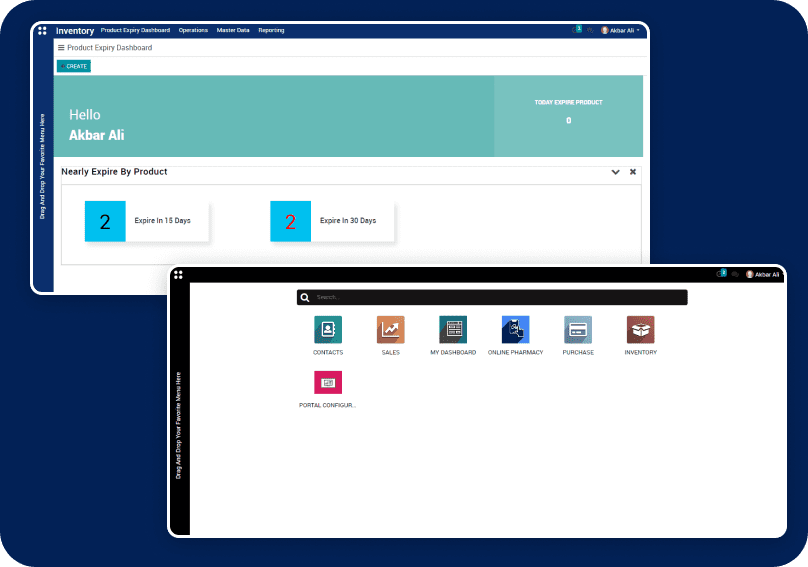Toggle the hamburger menu beside Product Expiry Dashboard

click(x=61, y=48)
